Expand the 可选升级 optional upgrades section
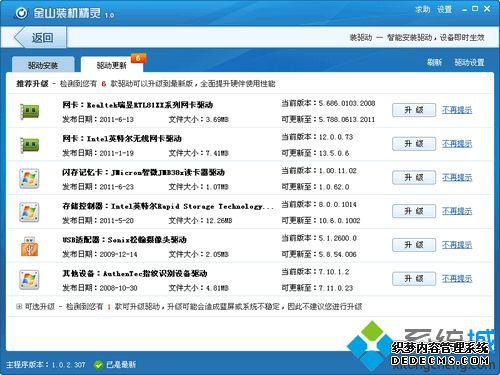Image resolution: width=500 pixels, height=375 pixels. 19,306
